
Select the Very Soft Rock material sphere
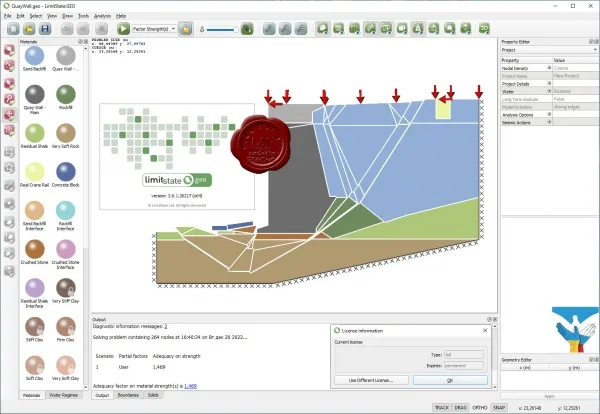tap(66, 133)
